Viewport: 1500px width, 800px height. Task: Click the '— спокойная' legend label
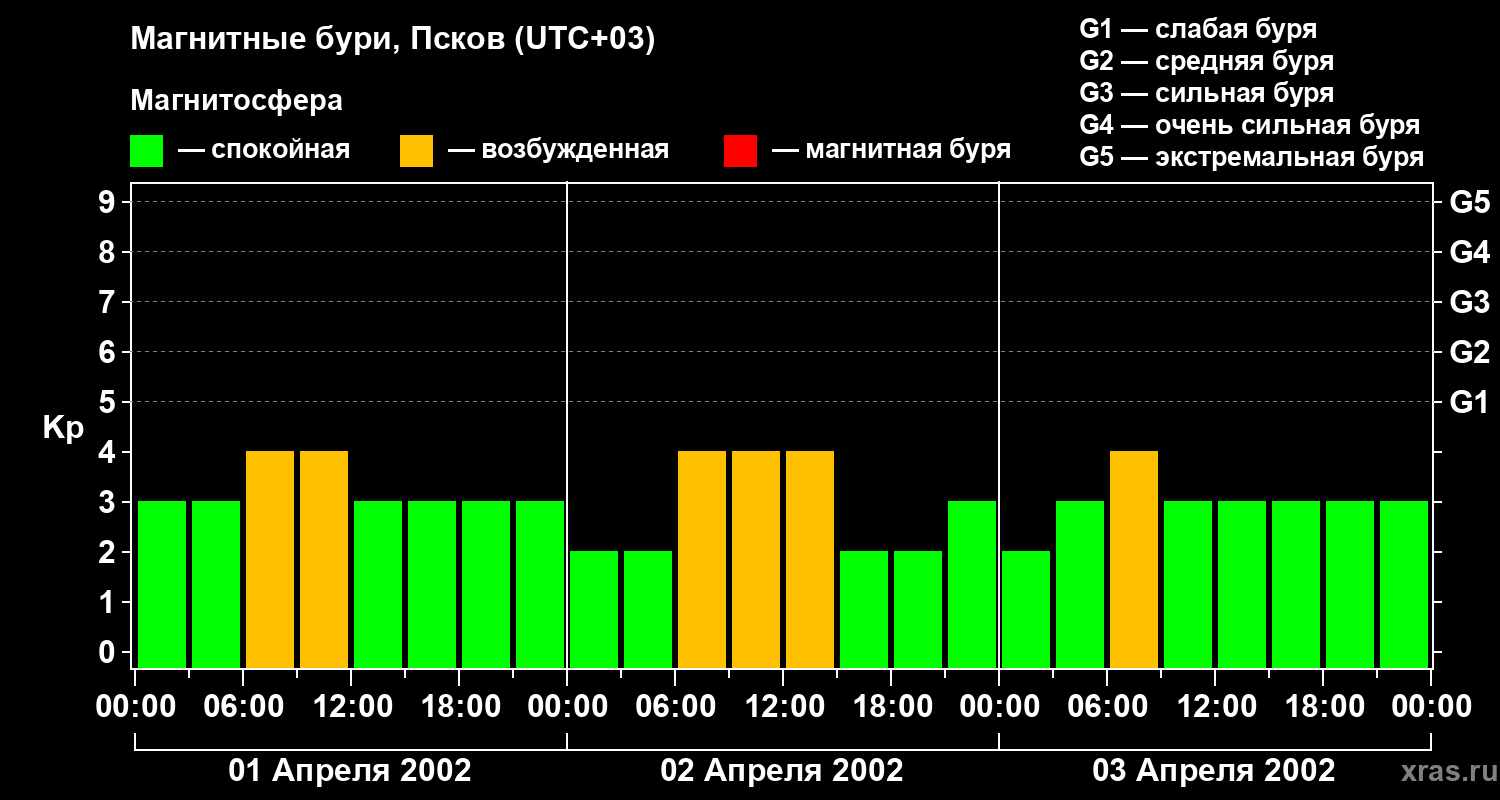(x=264, y=151)
